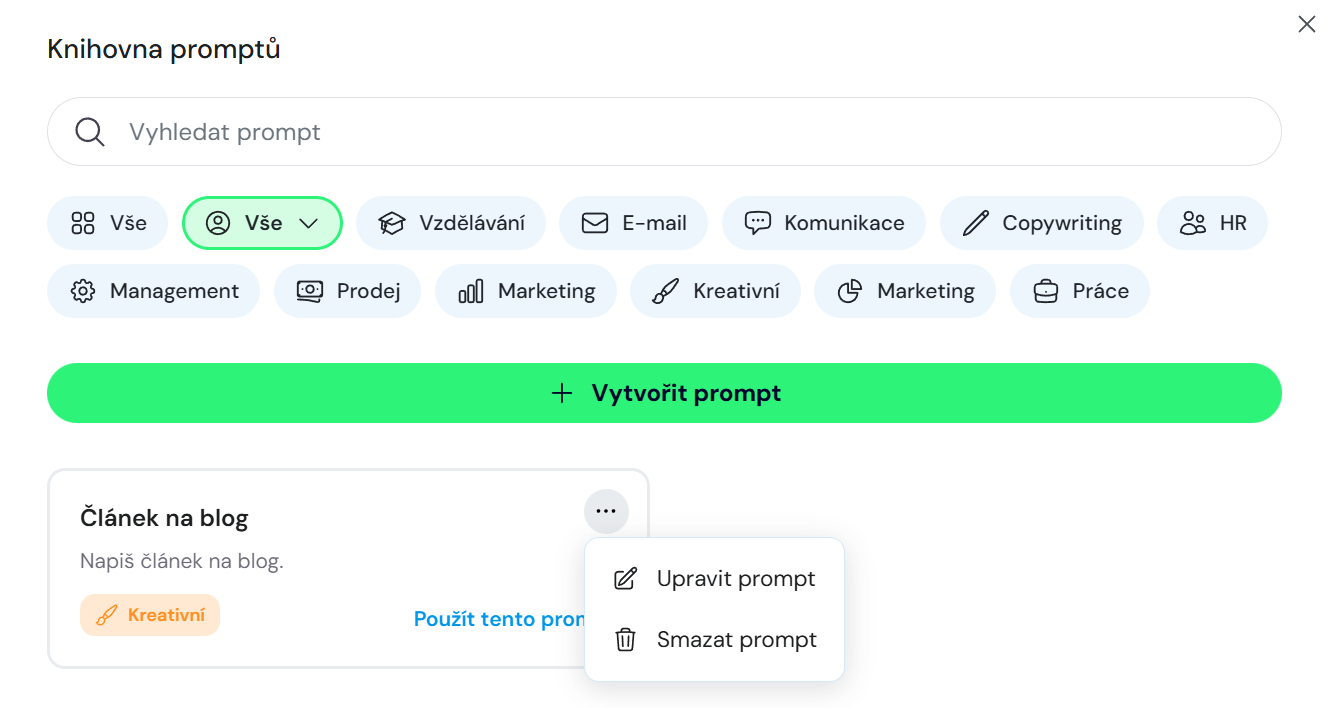Select the Práce briefcase category

pyautogui.click(x=1079, y=291)
